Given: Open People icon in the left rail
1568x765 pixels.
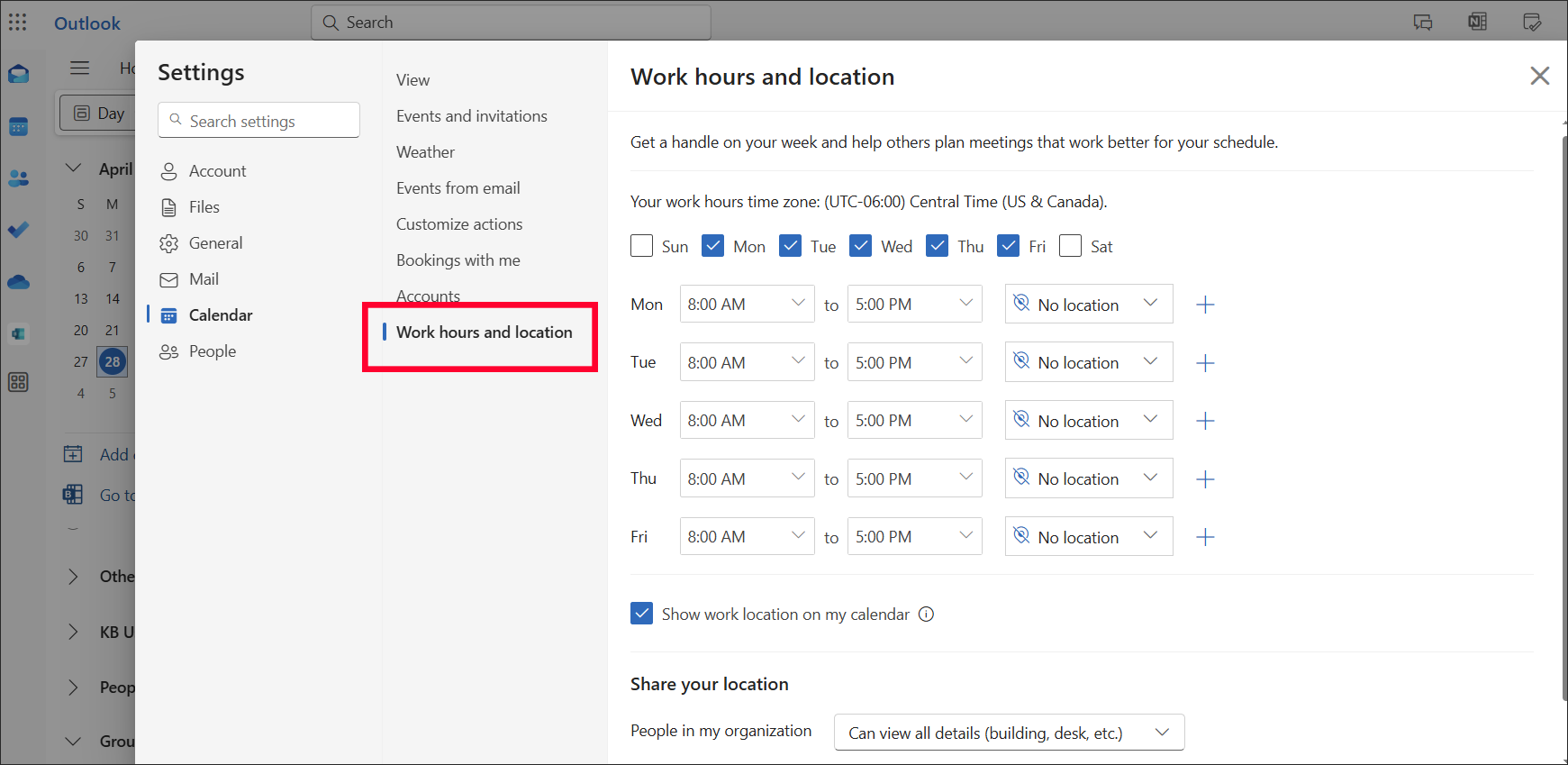Looking at the screenshot, I should (x=18, y=178).
